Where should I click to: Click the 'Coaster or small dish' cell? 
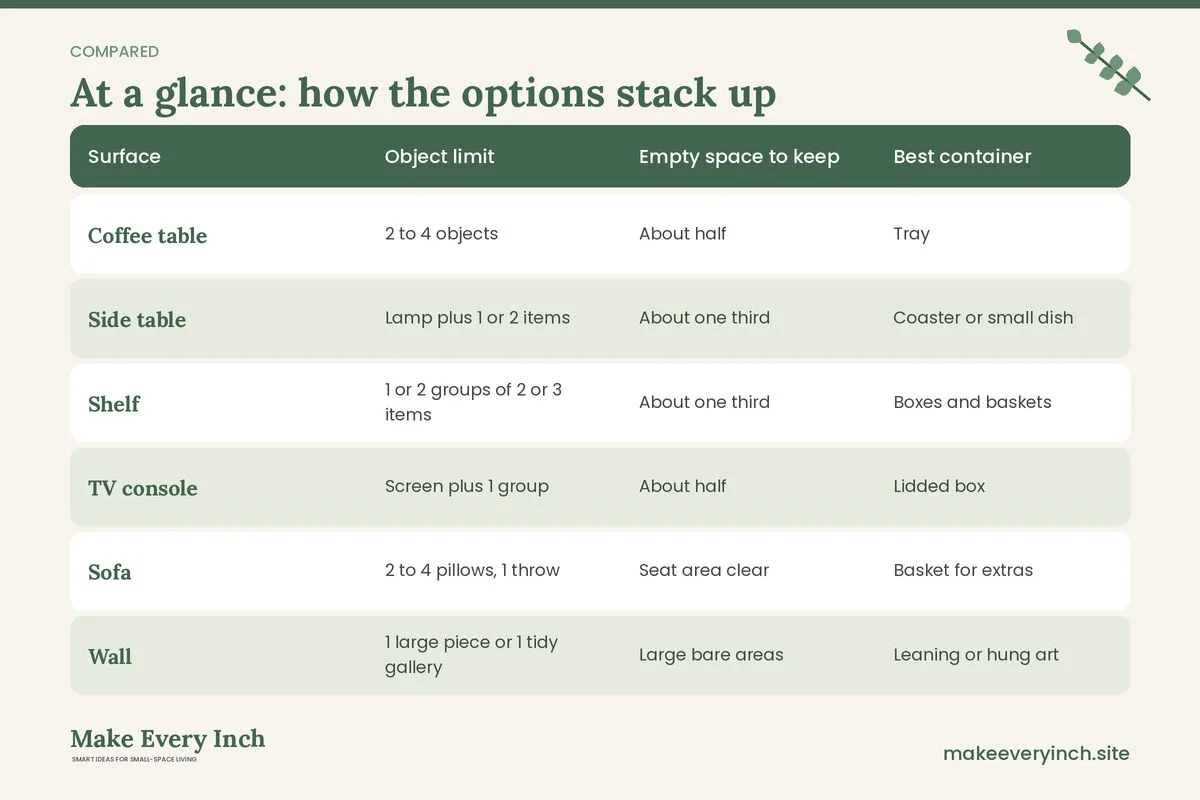[x=983, y=318]
